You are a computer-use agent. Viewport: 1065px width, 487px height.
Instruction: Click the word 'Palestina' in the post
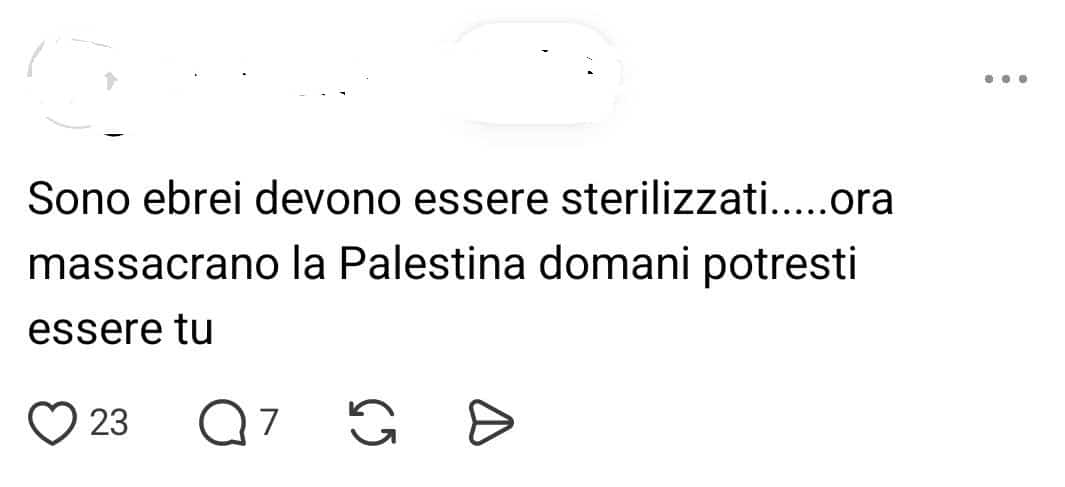tap(433, 266)
